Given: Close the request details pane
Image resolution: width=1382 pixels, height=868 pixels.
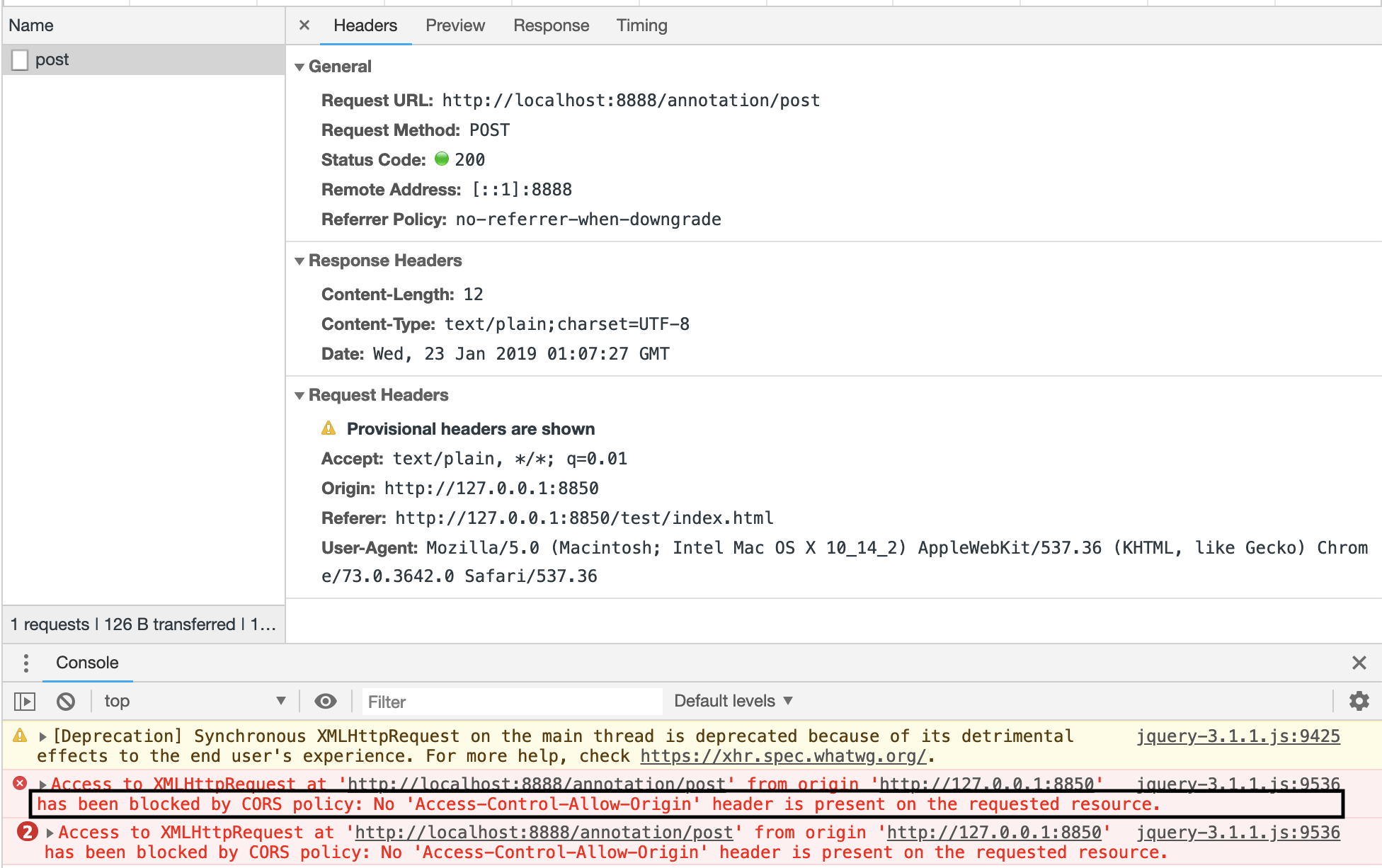Looking at the screenshot, I should [304, 25].
